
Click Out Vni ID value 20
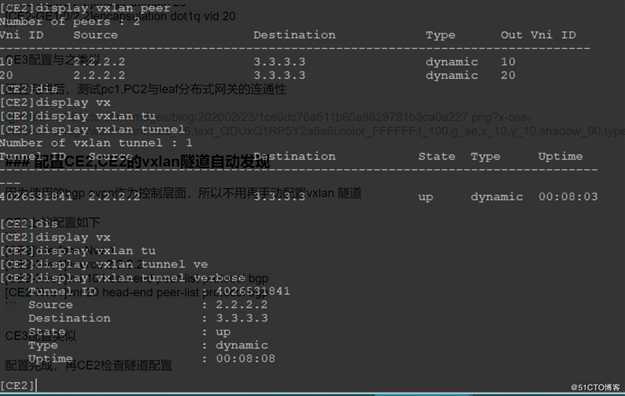pos(508,75)
